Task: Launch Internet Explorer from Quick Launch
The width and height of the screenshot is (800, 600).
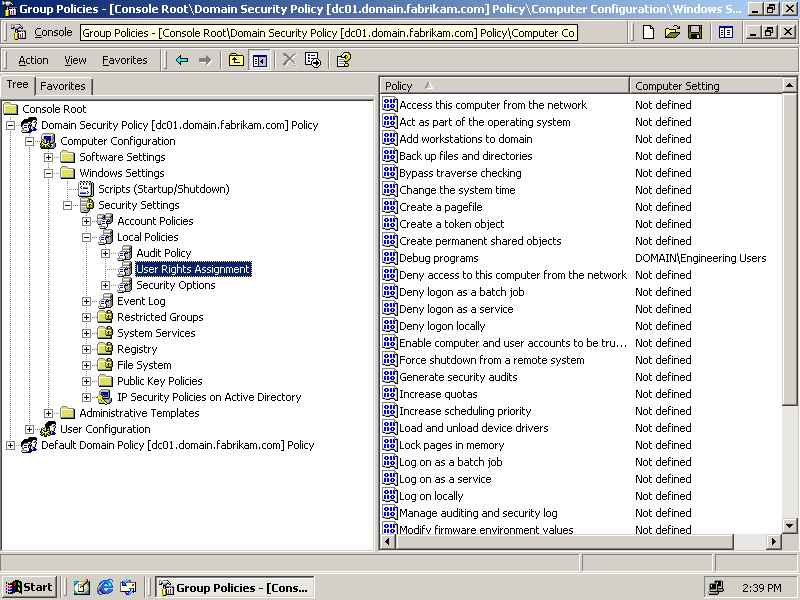Action: (105, 587)
